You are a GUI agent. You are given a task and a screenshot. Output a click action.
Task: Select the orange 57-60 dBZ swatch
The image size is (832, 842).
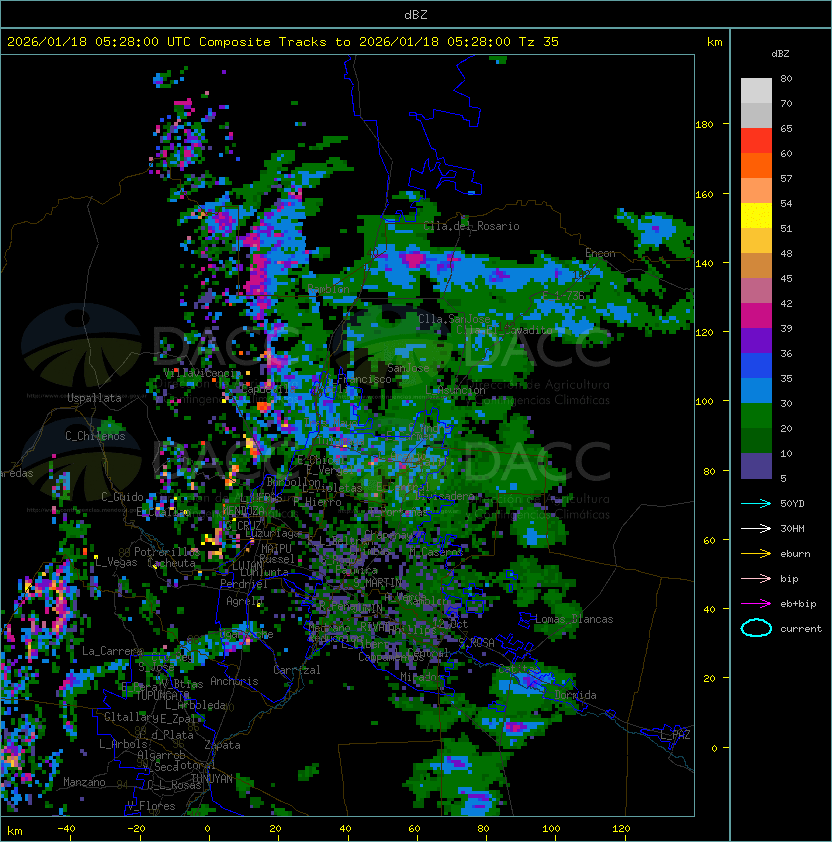[756, 165]
